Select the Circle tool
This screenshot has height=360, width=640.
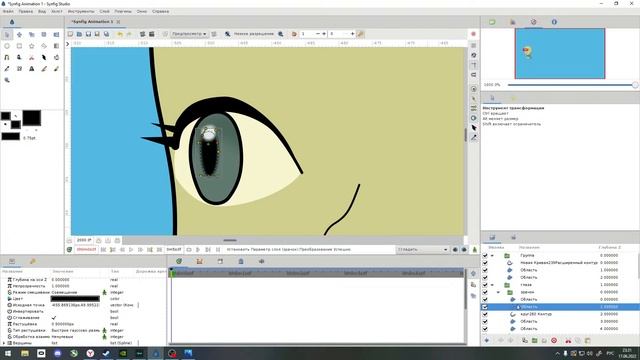point(7,46)
